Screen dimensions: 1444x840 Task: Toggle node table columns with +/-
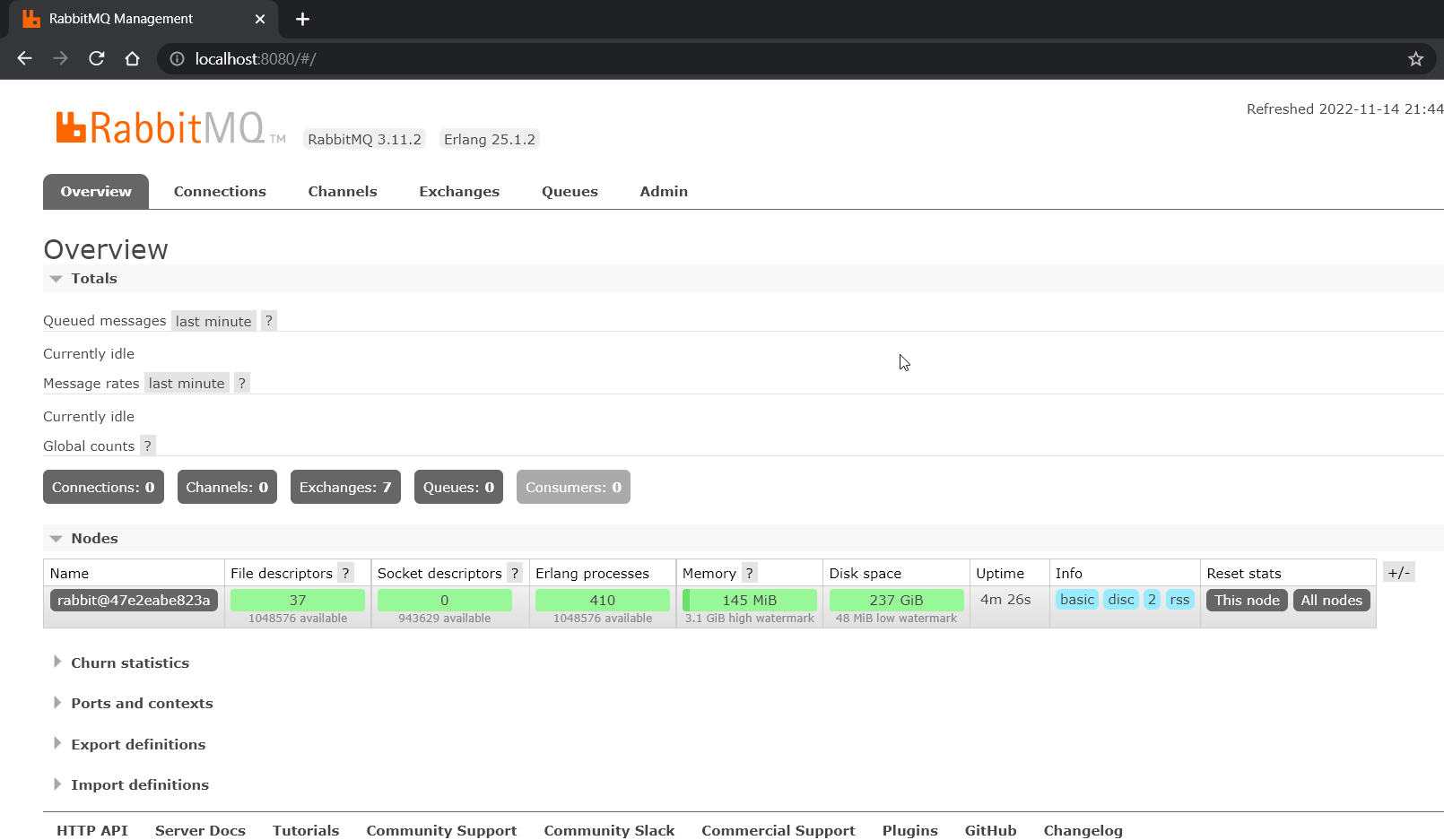click(1399, 573)
